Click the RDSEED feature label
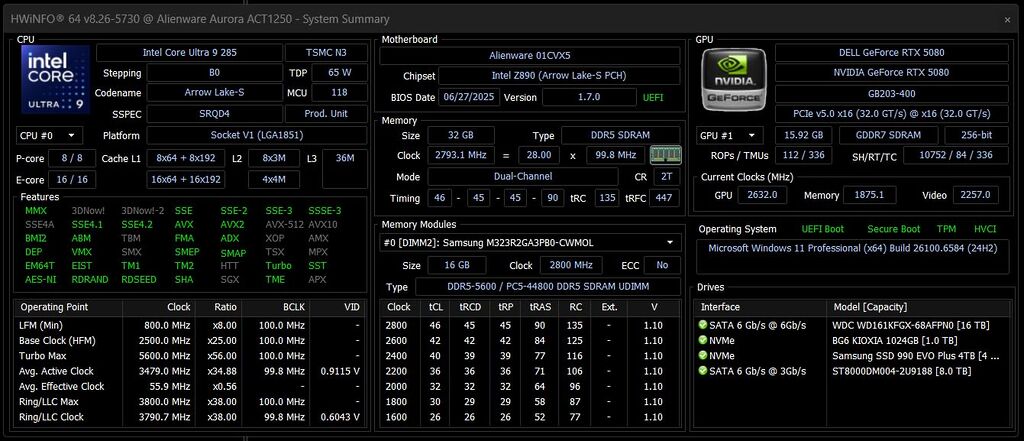 (139, 279)
